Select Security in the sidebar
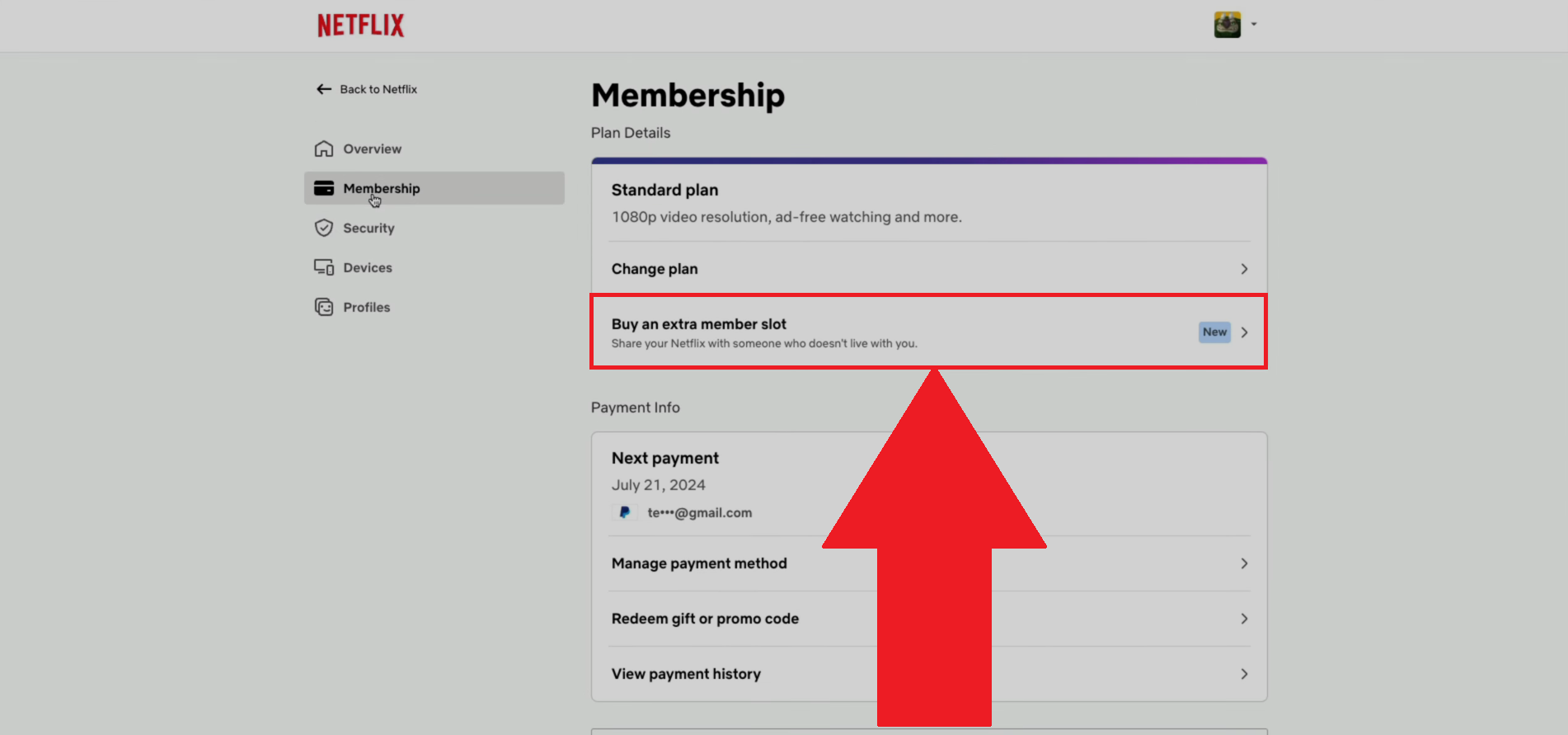Viewport: 1568px width, 735px height. [369, 229]
